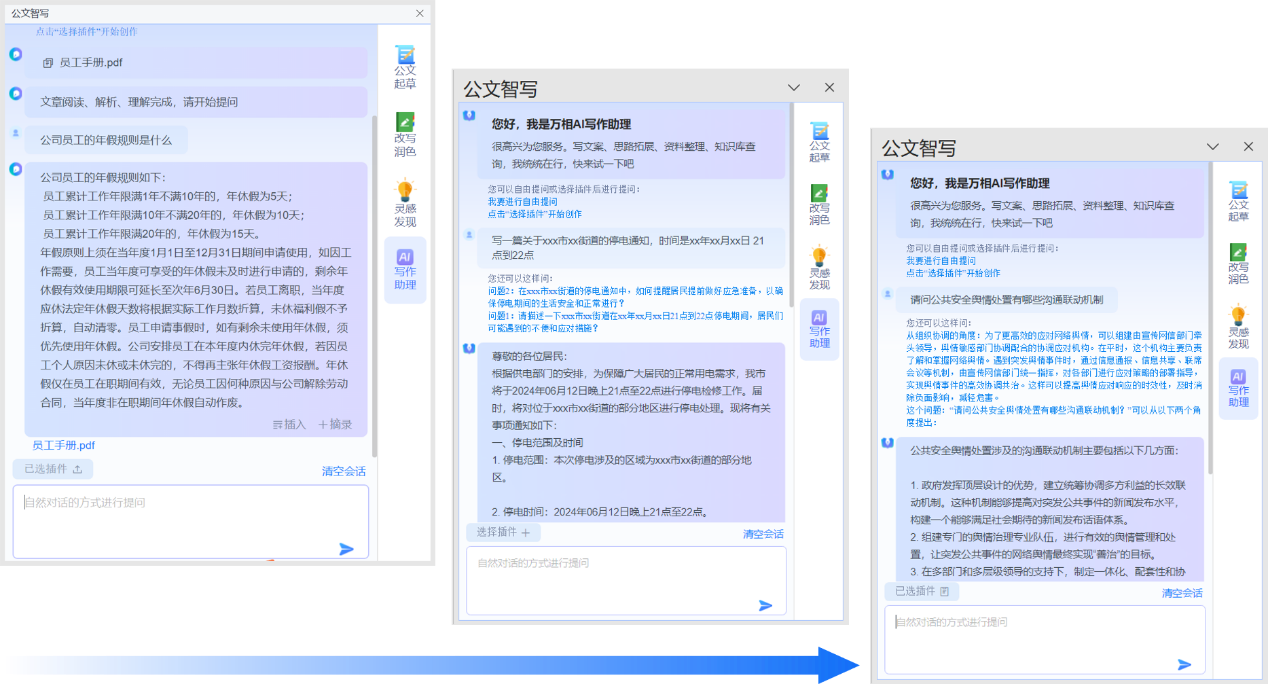Close the 公文智写 window with 员工手册 chat
This screenshot has width=1268, height=684.
tap(420, 13)
